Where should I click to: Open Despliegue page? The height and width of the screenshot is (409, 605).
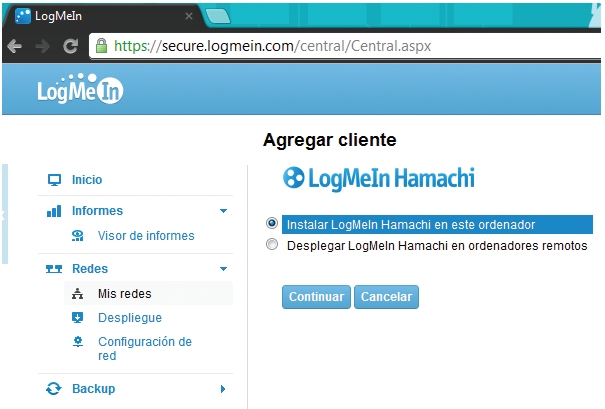pyautogui.click(x=130, y=318)
